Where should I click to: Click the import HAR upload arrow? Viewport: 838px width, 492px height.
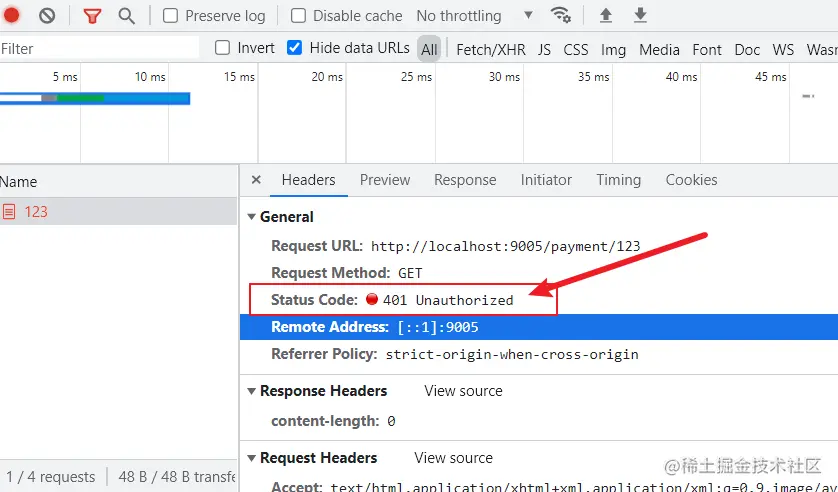click(606, 16)
